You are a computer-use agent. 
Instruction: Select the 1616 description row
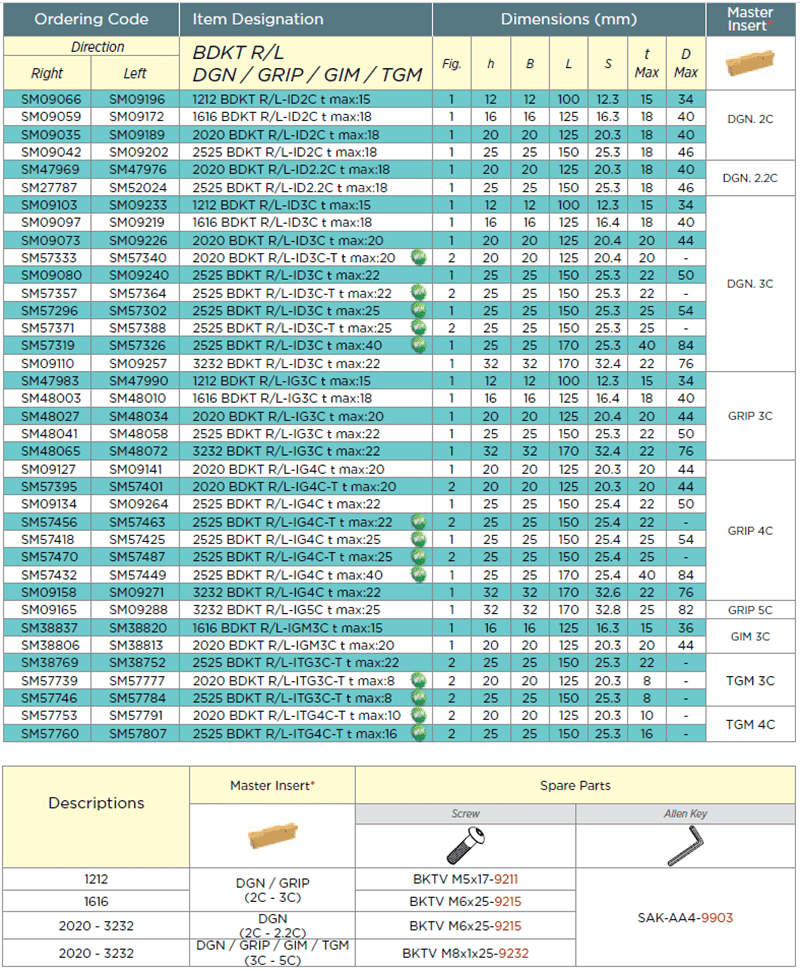[96, 902]
